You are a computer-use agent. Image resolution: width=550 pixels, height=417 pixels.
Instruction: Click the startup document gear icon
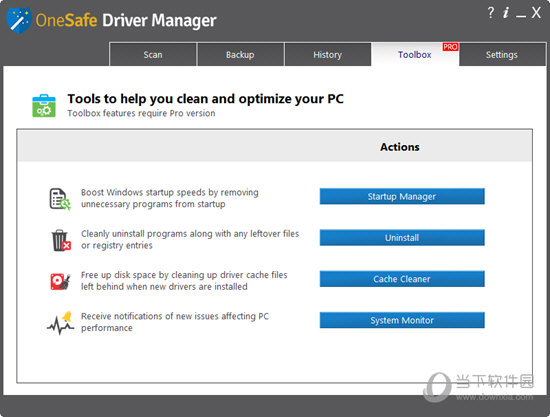click(60, 199)
